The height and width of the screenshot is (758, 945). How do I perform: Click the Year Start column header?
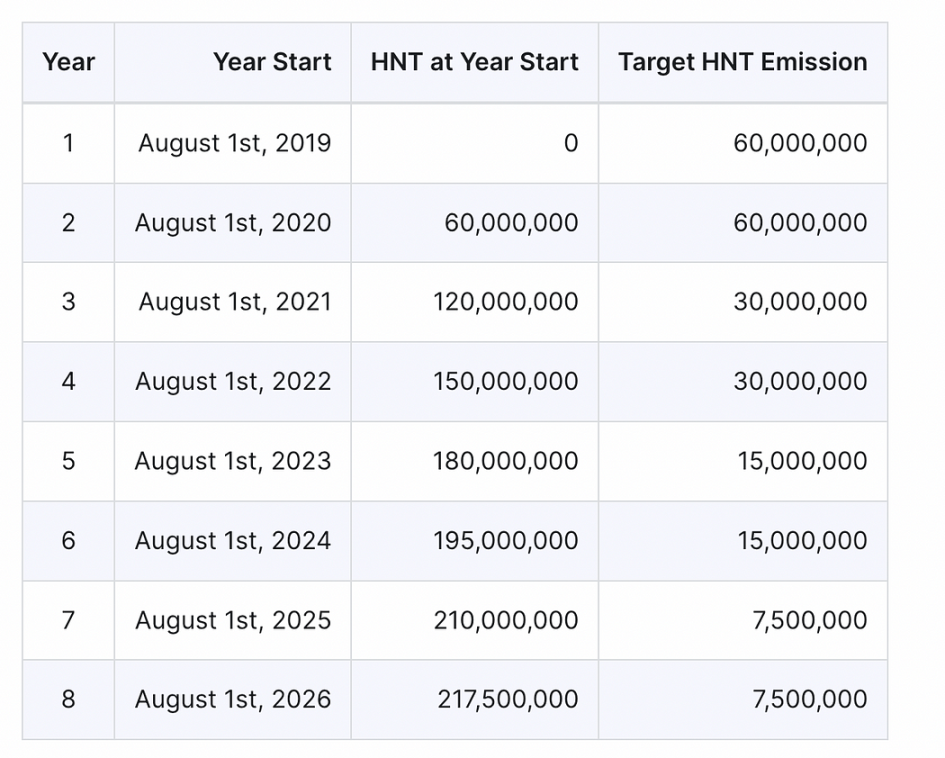coord(271,62)
